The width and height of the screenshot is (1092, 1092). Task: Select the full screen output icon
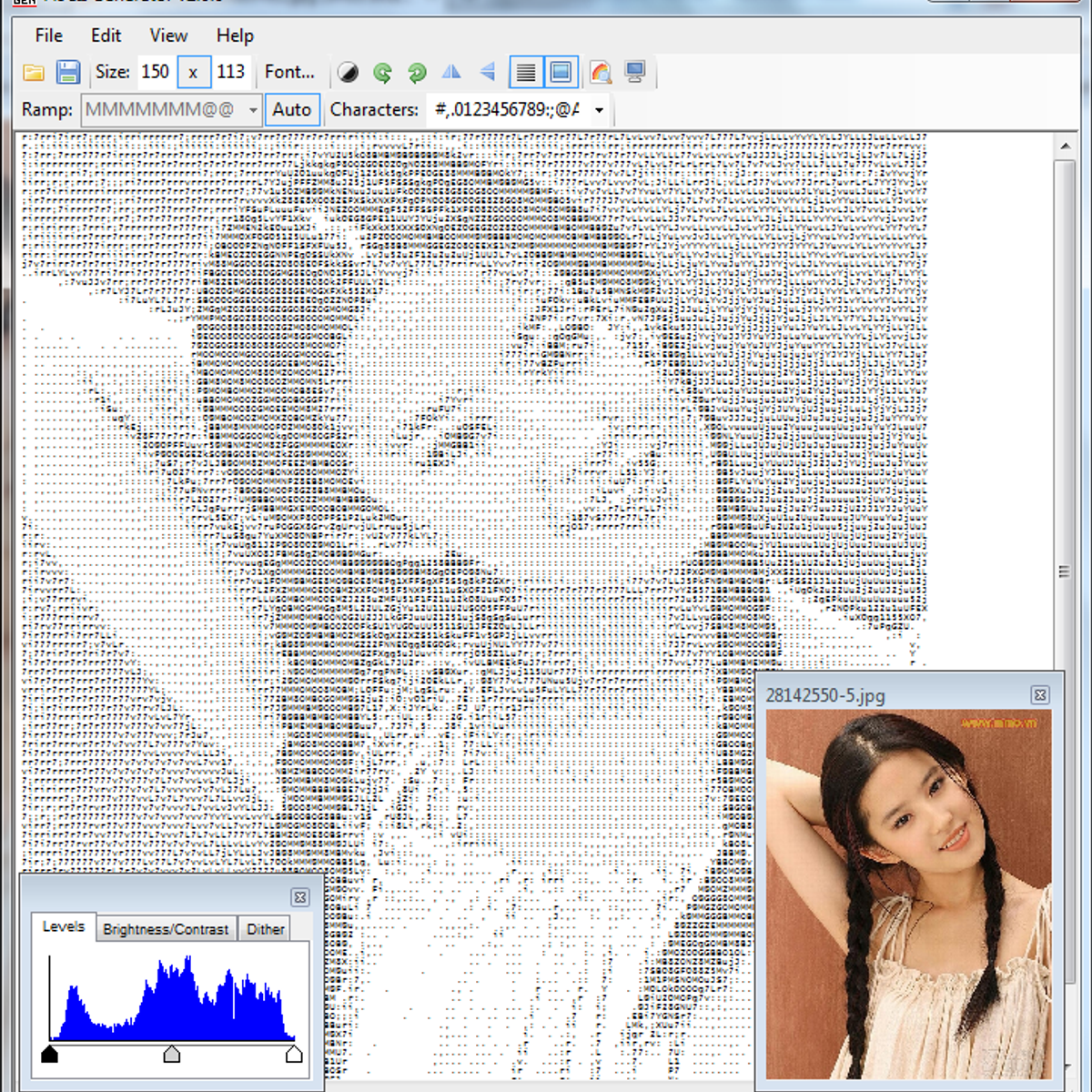point(636,72)
